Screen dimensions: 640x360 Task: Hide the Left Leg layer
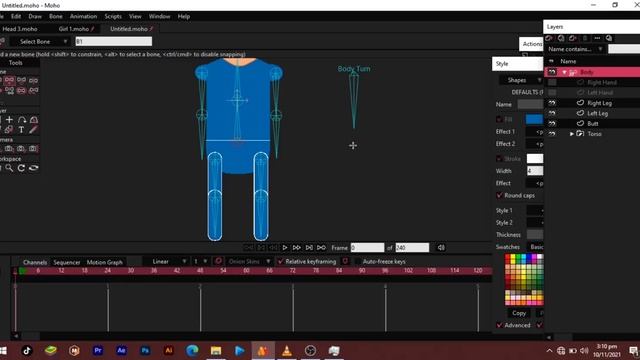tap(552, 113)
